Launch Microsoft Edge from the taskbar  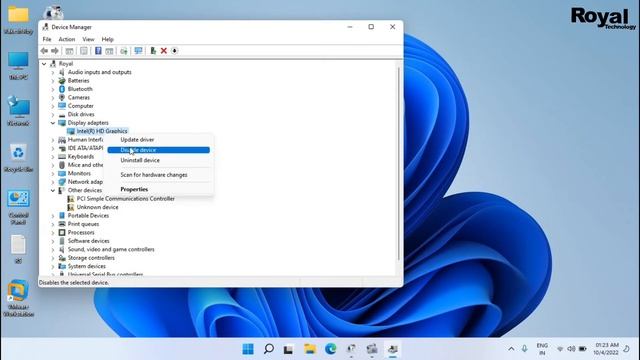pyautogui.click(x=331, y=349)
